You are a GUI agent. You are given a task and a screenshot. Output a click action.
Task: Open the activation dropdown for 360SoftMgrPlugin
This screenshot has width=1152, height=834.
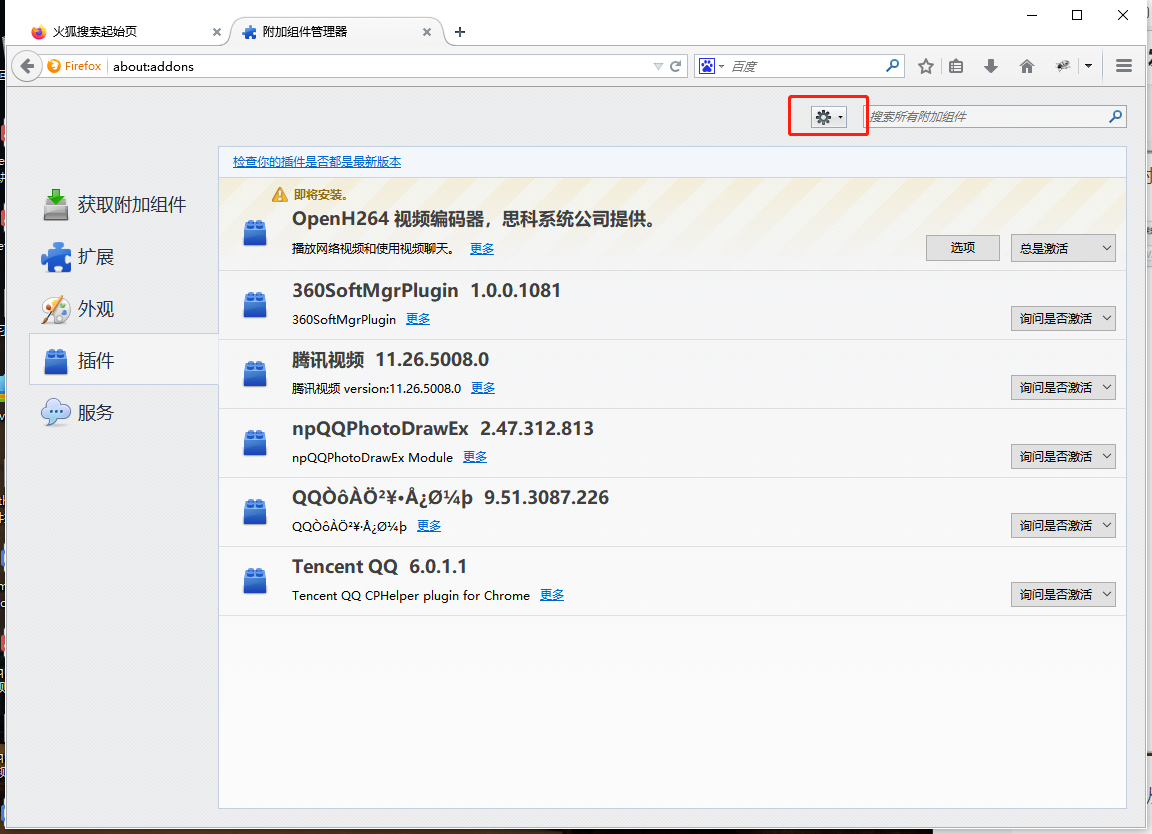coord(1063,318)
